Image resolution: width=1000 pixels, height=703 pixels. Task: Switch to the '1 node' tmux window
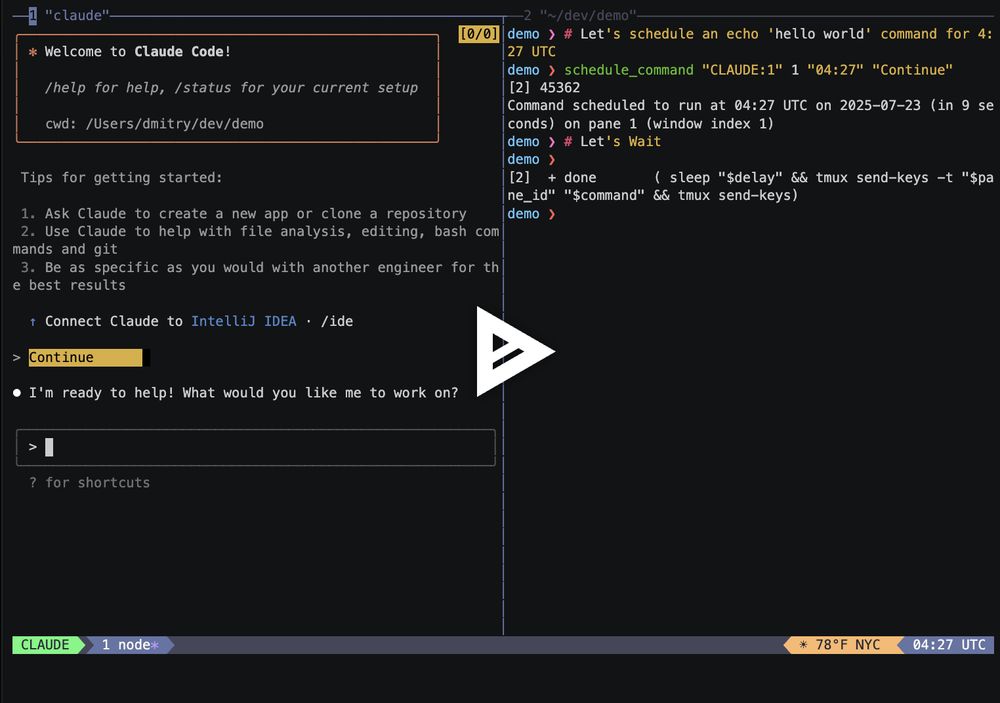click(x=130, y=645)
